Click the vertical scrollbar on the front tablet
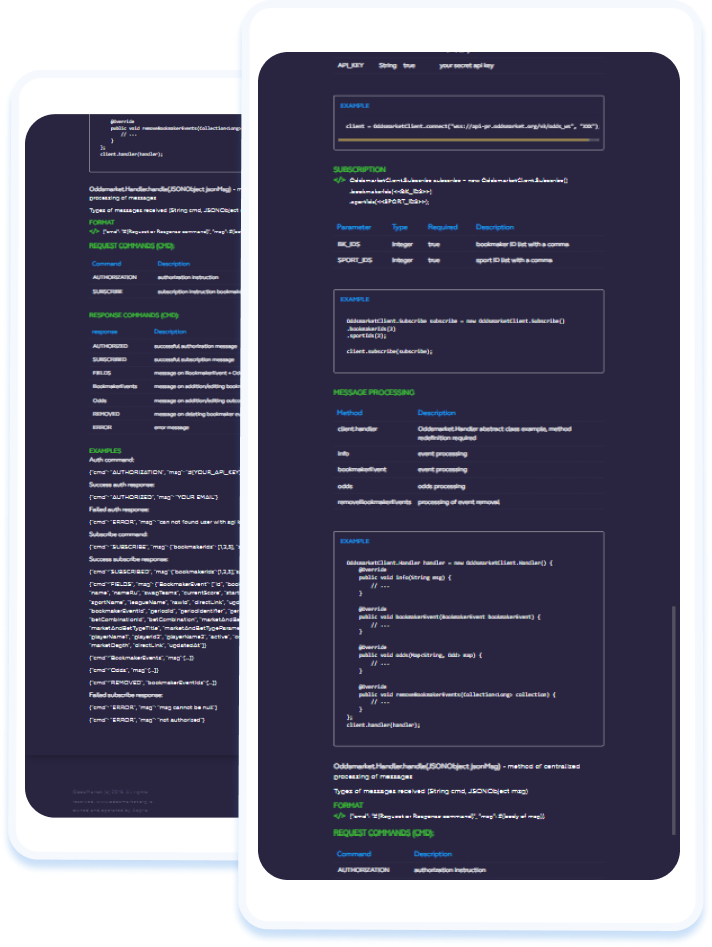712x947 pixels. (x=673, y=721)
